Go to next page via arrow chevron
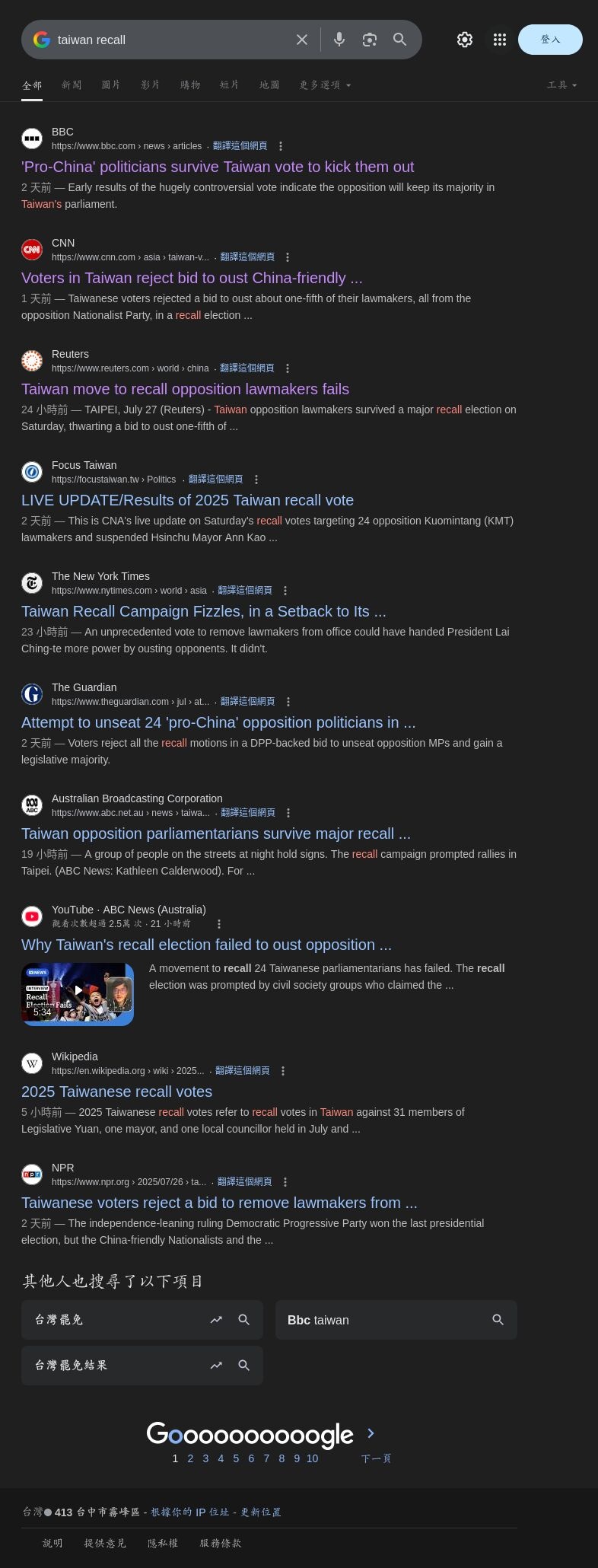598x1568 pixels. click(x=371, y=1433)
